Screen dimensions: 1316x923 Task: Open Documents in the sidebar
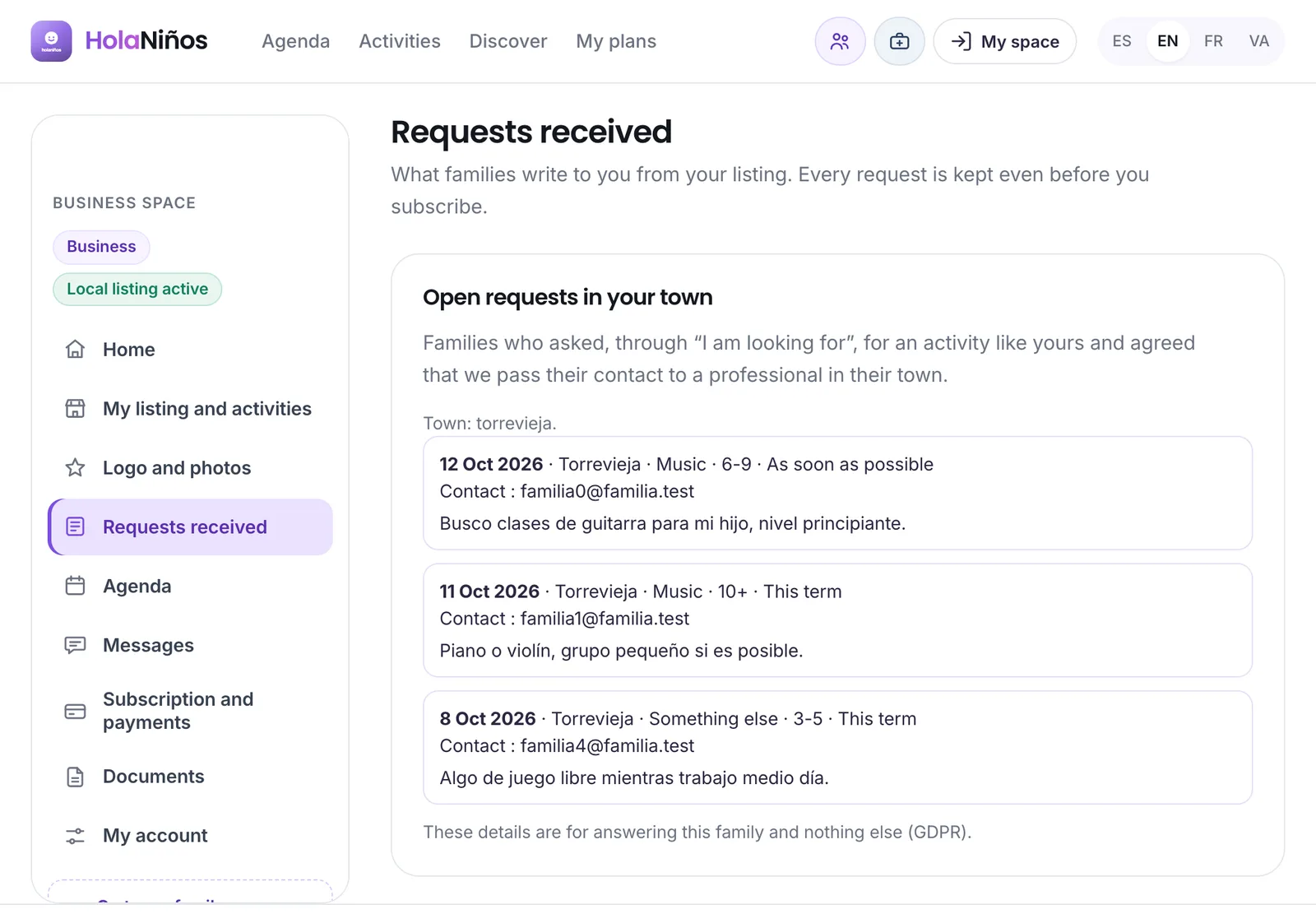190,777
